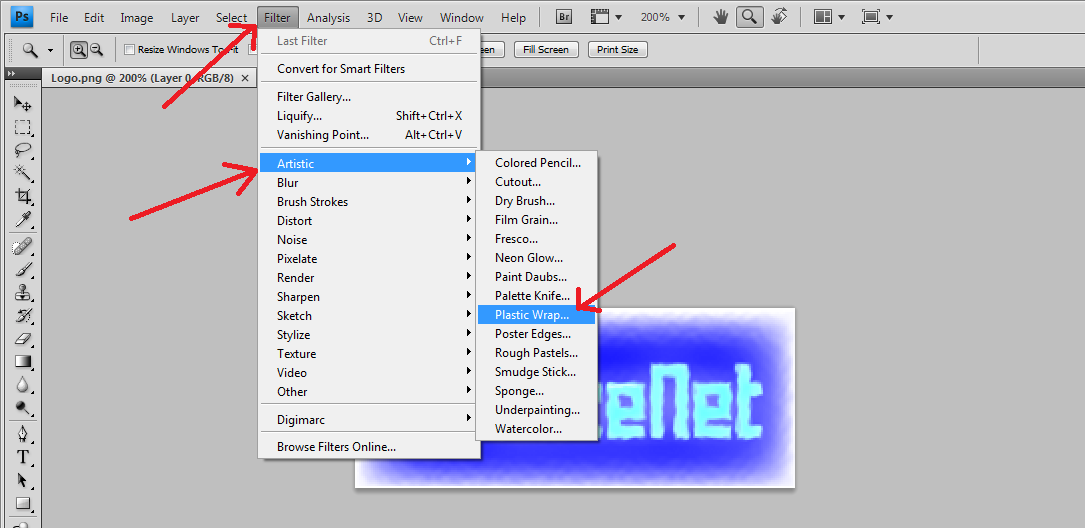Viewport: 1085px width, 528px height.
Task: Open the Layer menu
Action: [184, 18]
